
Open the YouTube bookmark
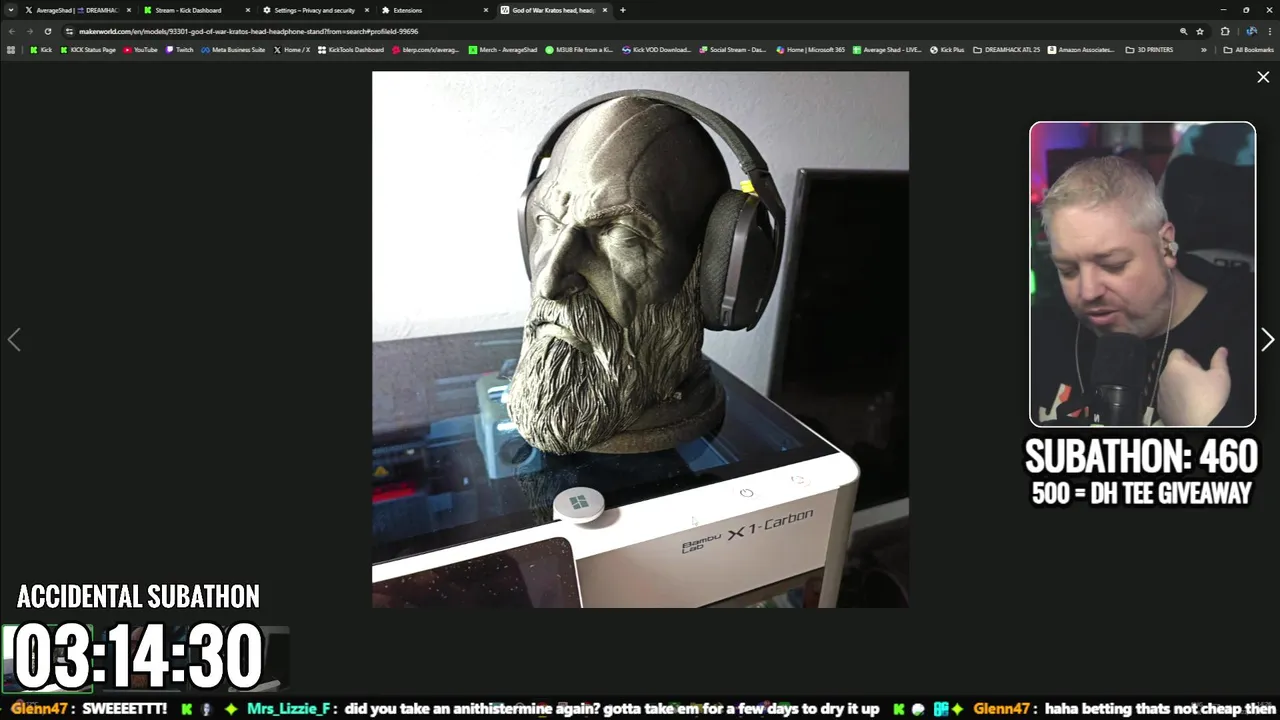click(140, 49)
